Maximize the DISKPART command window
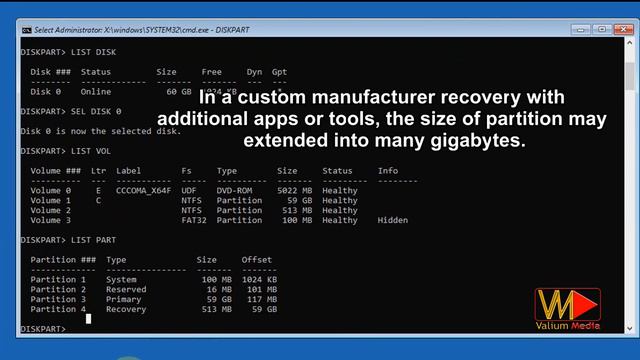 pyautogui.click(x=602, y=29)
